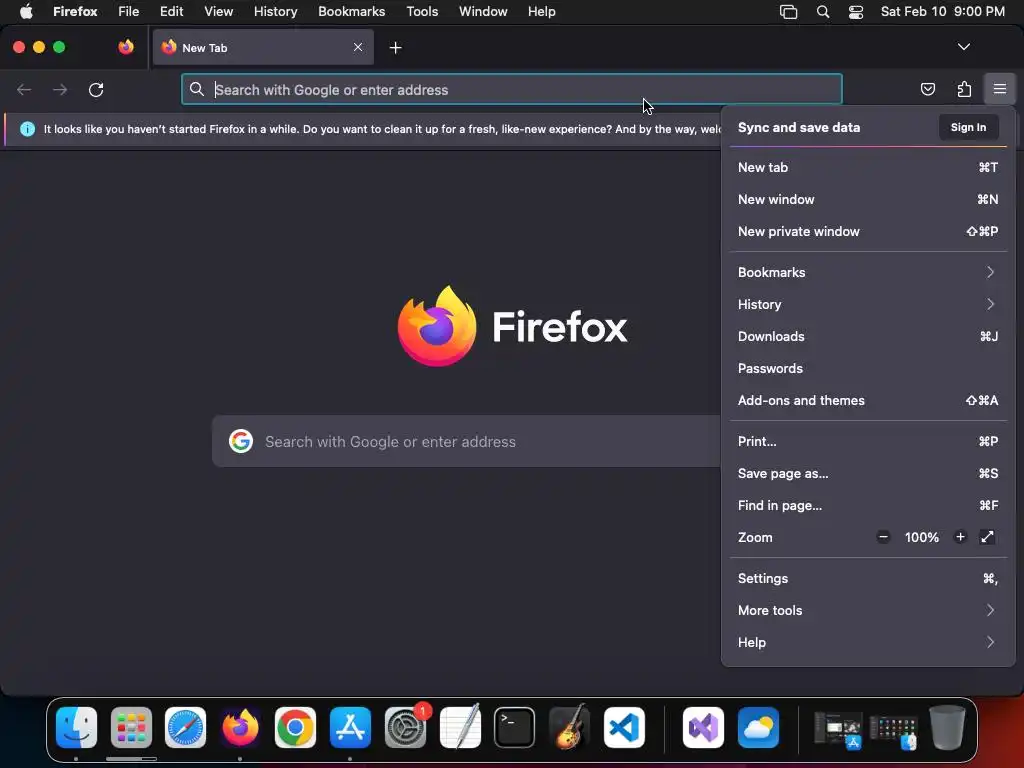The height and width of the screenshot is (768, 1024).
Task: Choose Print... from the menu
Action: tap(868, 441)
